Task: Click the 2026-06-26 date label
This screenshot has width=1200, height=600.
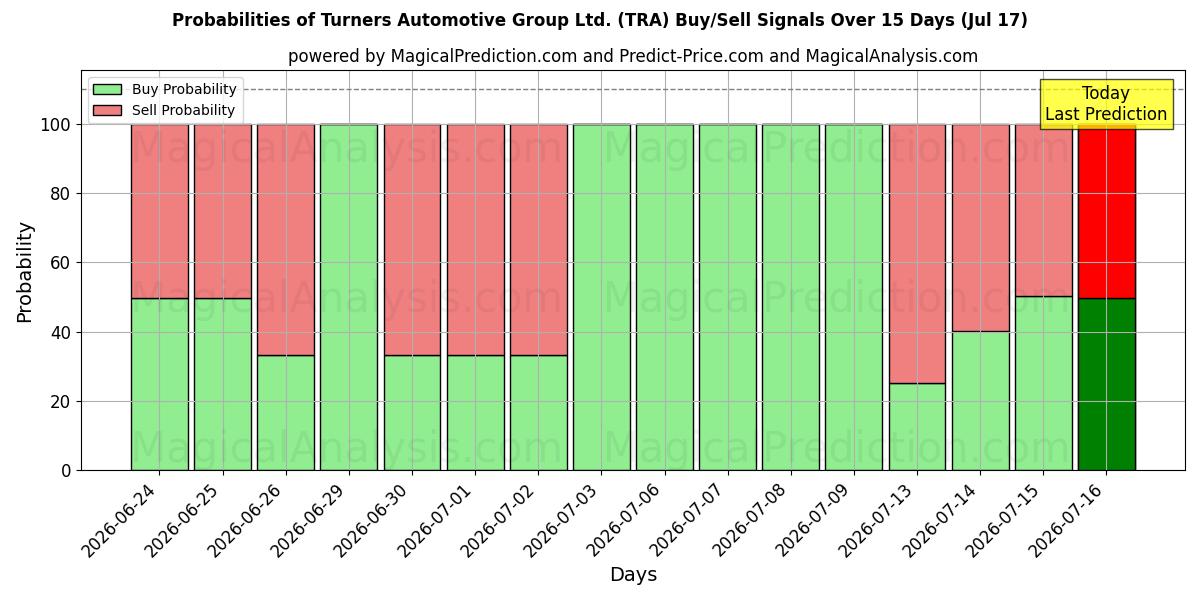Action: point(248,518)
